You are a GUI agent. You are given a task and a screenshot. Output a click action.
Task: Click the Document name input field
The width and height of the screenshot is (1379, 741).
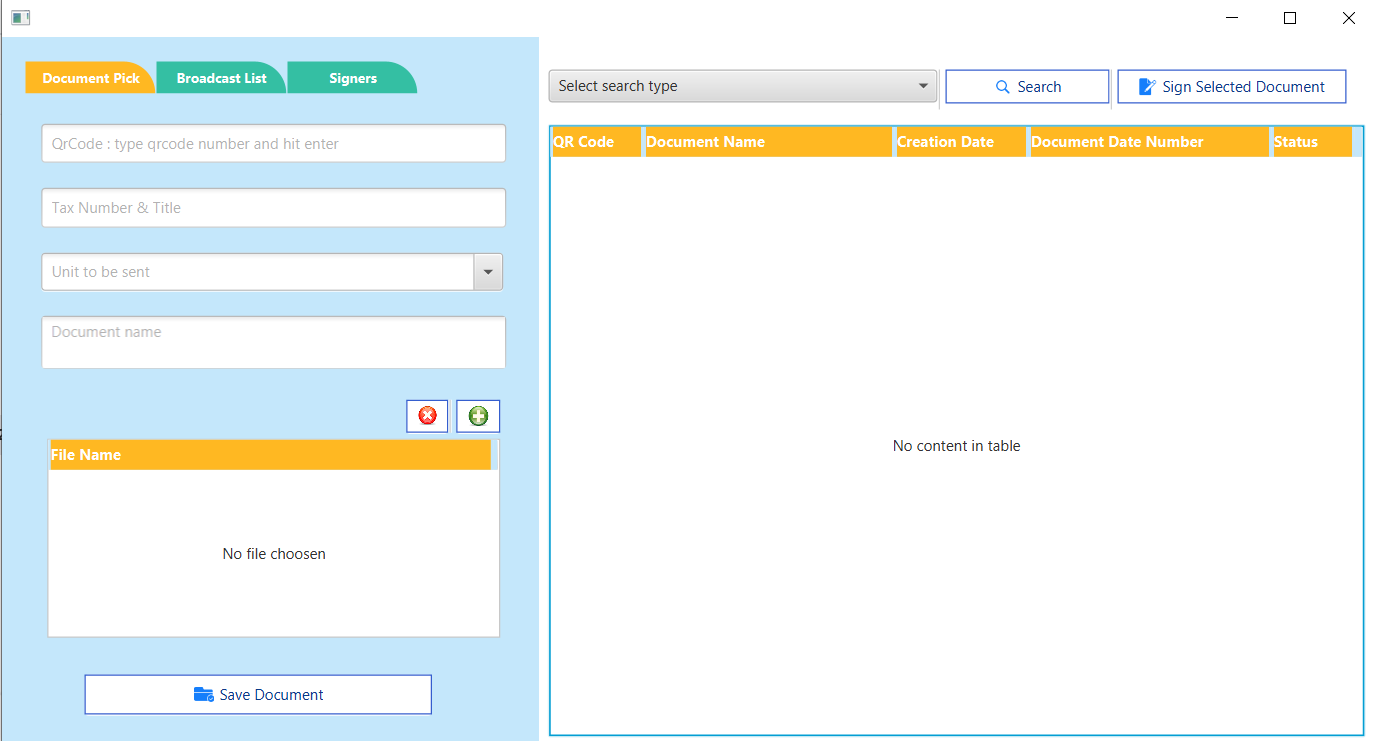273,341
